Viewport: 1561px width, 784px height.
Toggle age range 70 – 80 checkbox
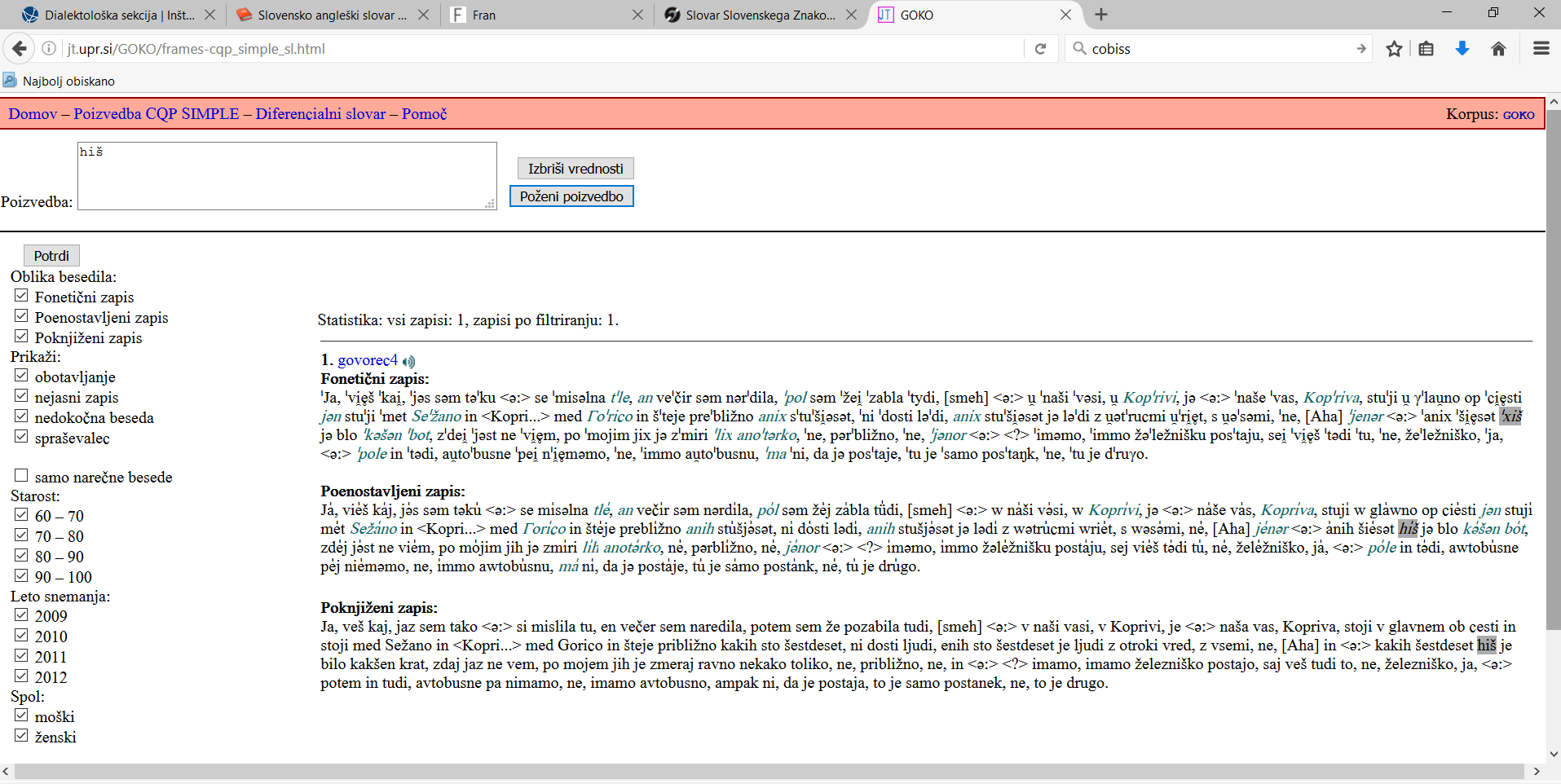coord(21,535)
